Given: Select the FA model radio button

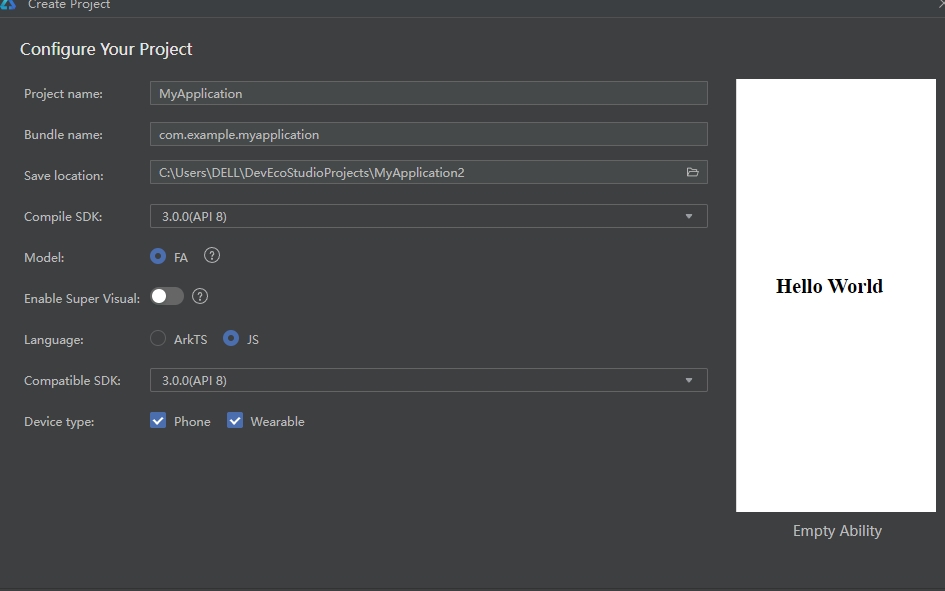Looking at the screenshot, I should pyautogui.click(x=158, y=256).
